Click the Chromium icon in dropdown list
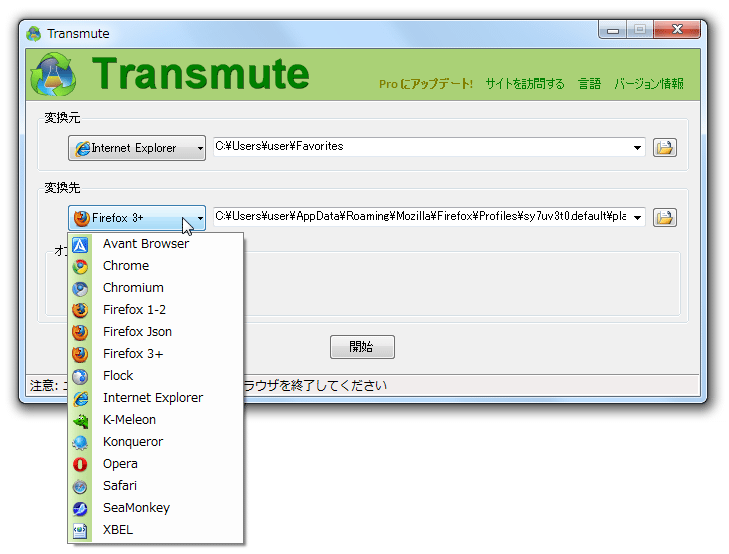This screenshot has width=729, height=554. point(80,288)
